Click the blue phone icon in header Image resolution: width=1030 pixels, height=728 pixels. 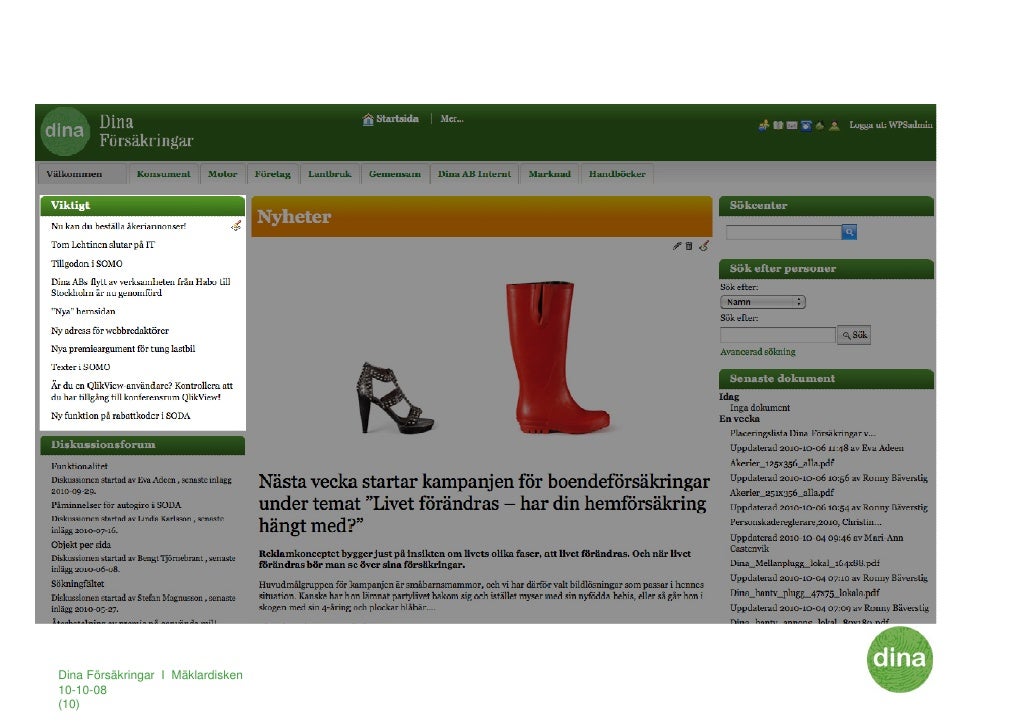click(806, 125)
